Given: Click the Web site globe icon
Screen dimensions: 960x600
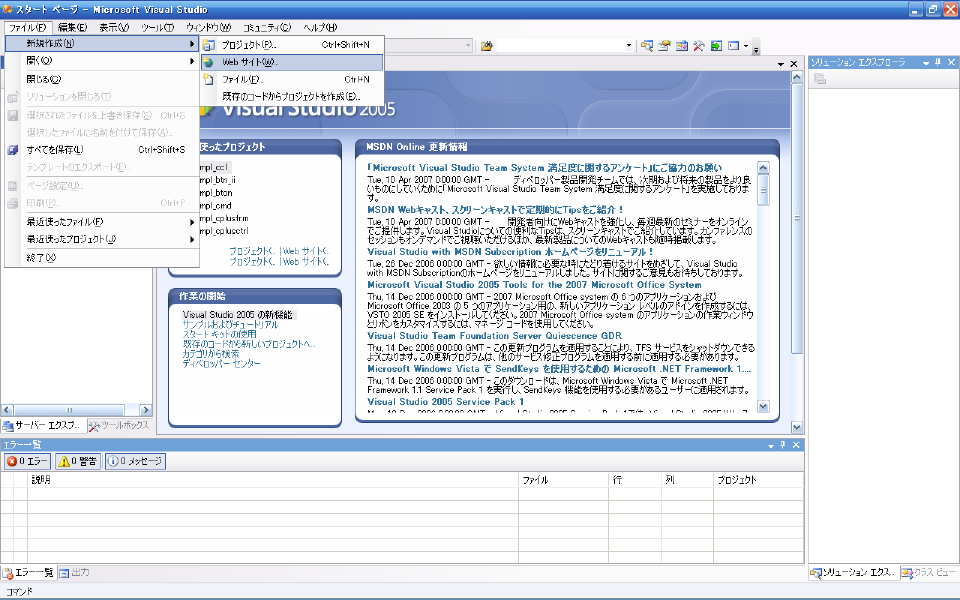Looking at the screenshot, I should tap(209, 62).
